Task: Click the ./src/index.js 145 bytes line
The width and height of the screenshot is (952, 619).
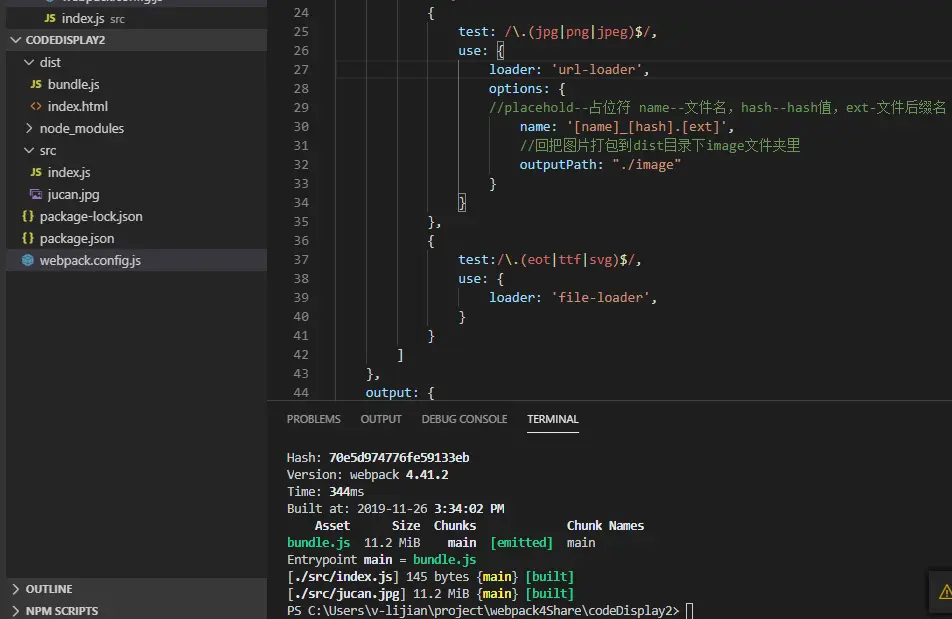Action: [x=430, y=577]
